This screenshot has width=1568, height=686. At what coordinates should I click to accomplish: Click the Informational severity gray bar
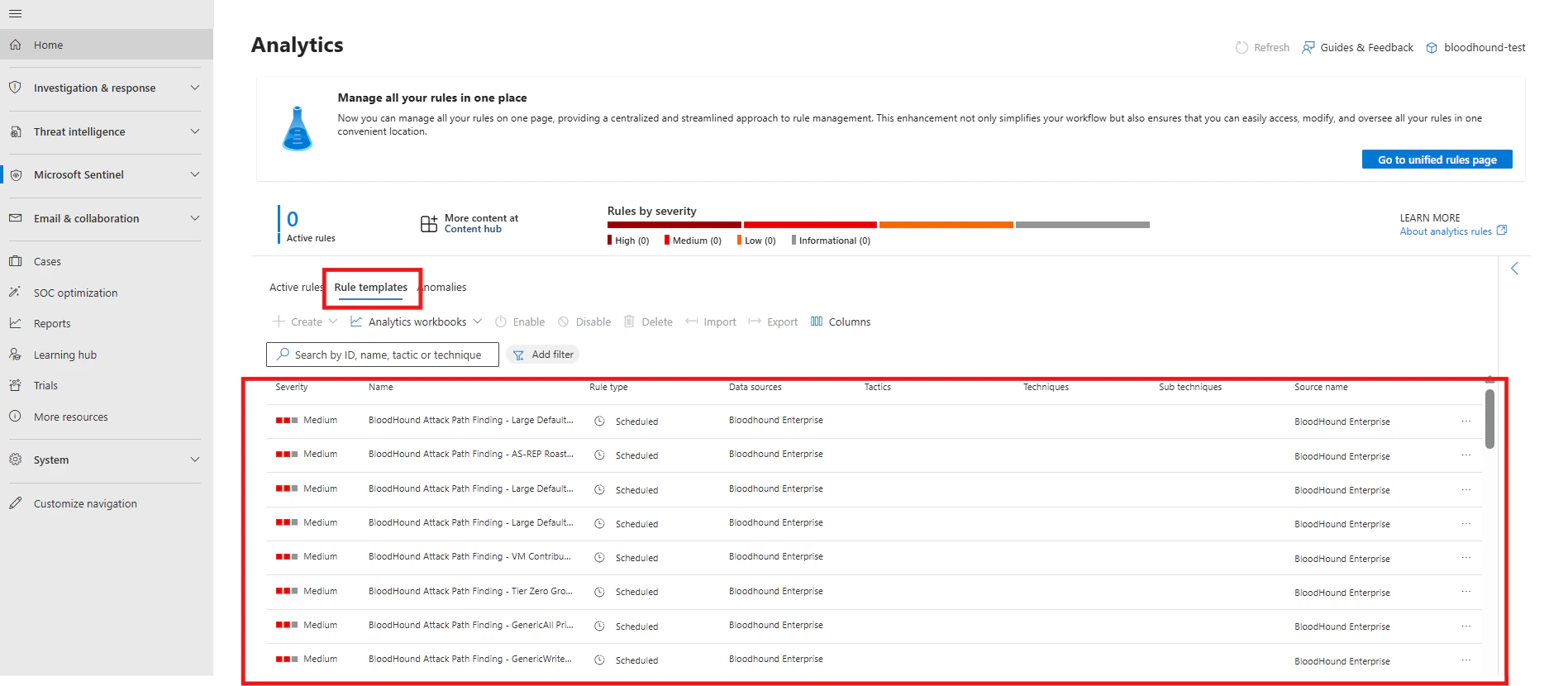(1083, 225)
